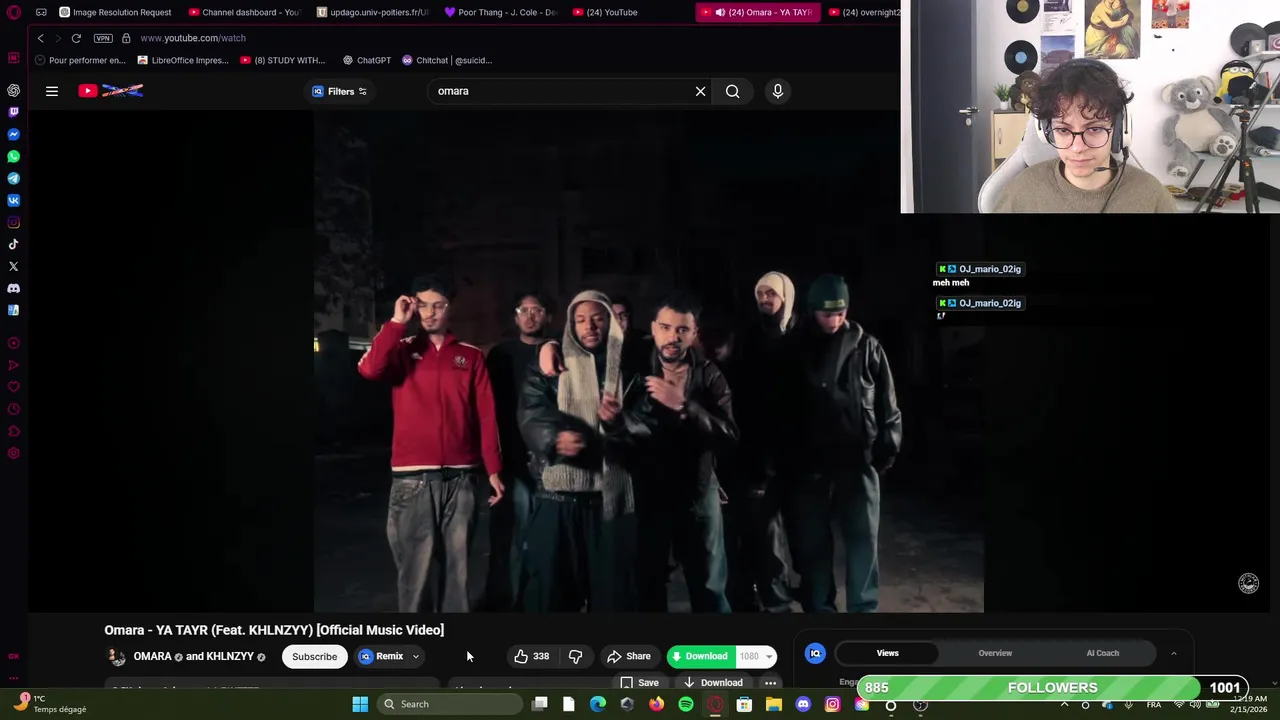Share the video
The height and width of the screenshot is (720, 1280).
pyautogui.click(x=629, y=656)
